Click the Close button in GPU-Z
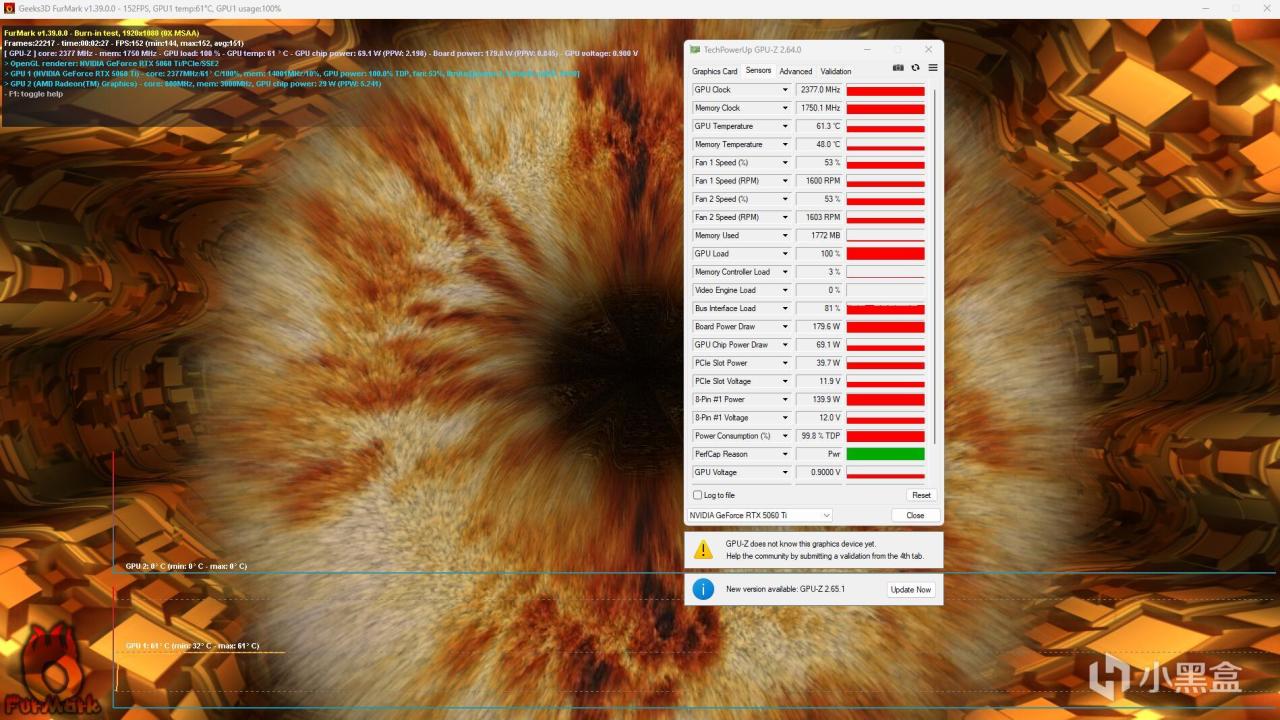 tap(915, 515)
